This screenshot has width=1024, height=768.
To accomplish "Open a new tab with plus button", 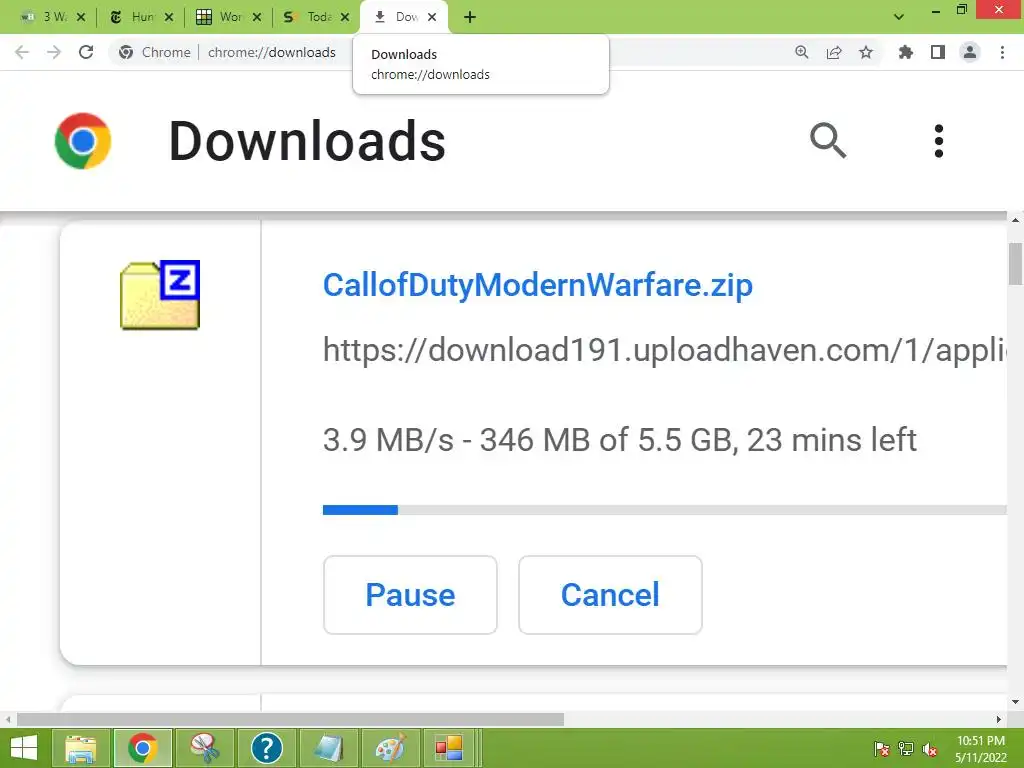I will point(470,17).
